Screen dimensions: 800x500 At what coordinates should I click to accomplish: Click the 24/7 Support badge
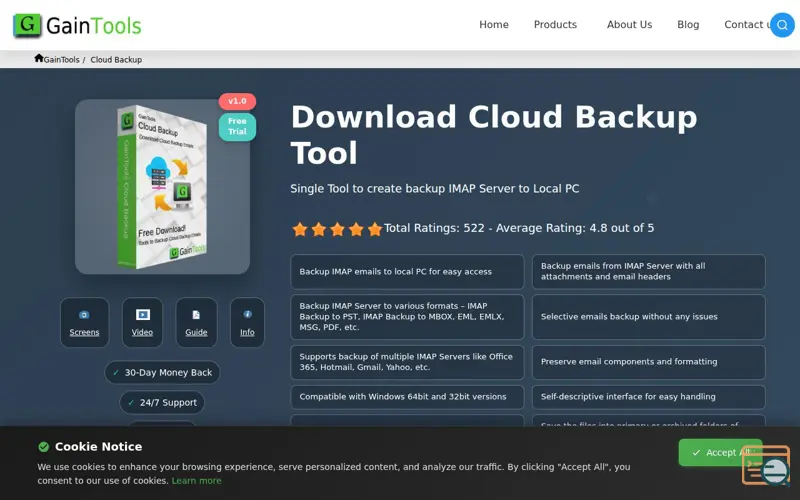point(162,403)
